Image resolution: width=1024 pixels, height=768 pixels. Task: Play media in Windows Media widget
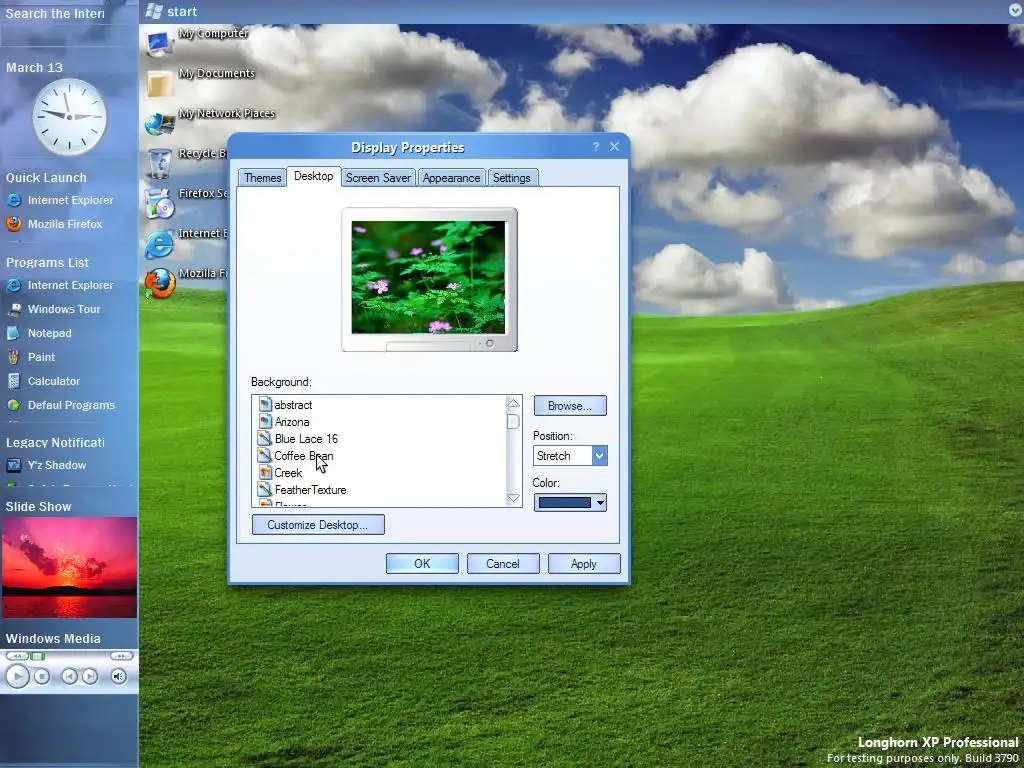(x=18, y=677)
